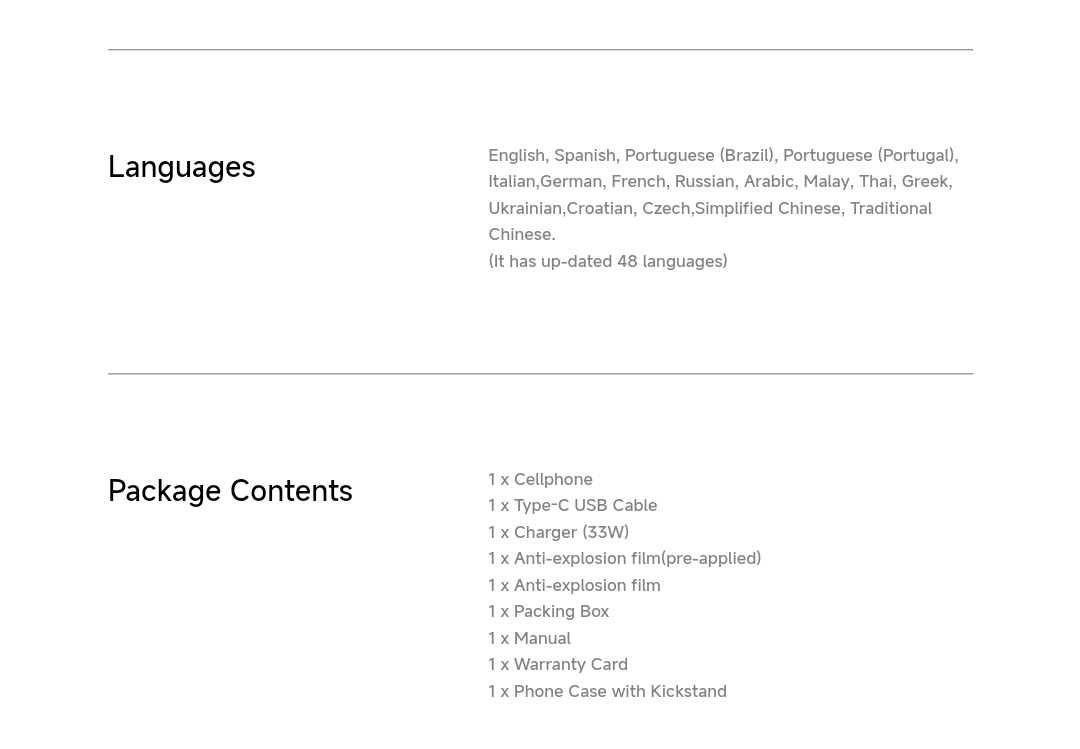Click the second Anti-explosion film line
The width and height of the screenshot is (1080, 749).
click(x=574, y=586)
